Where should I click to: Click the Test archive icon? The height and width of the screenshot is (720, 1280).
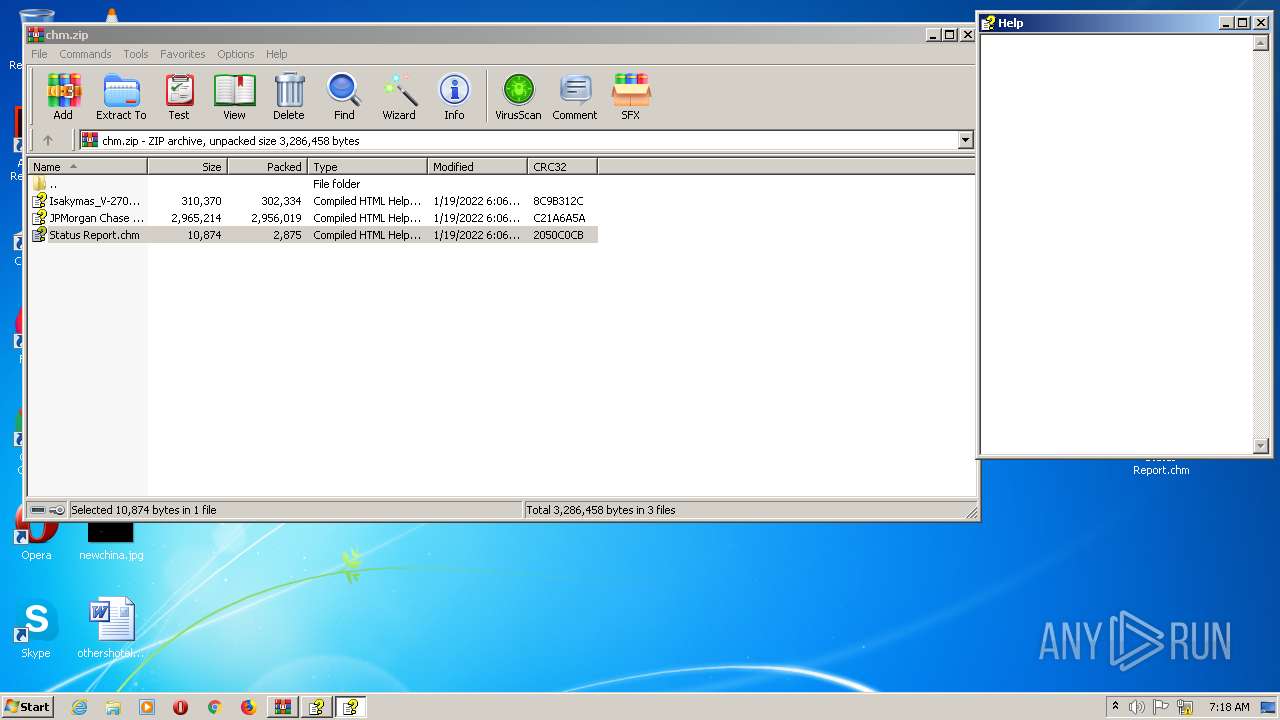(x=179, y=97)
